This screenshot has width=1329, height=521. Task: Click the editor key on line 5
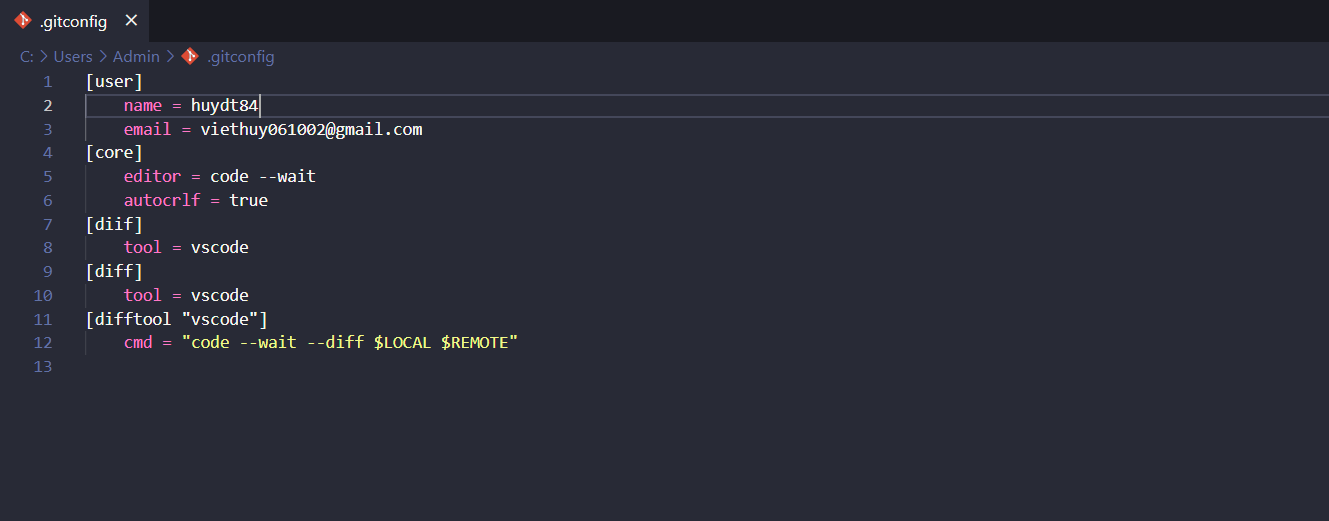pyautogui.click(x=152, y=177)
